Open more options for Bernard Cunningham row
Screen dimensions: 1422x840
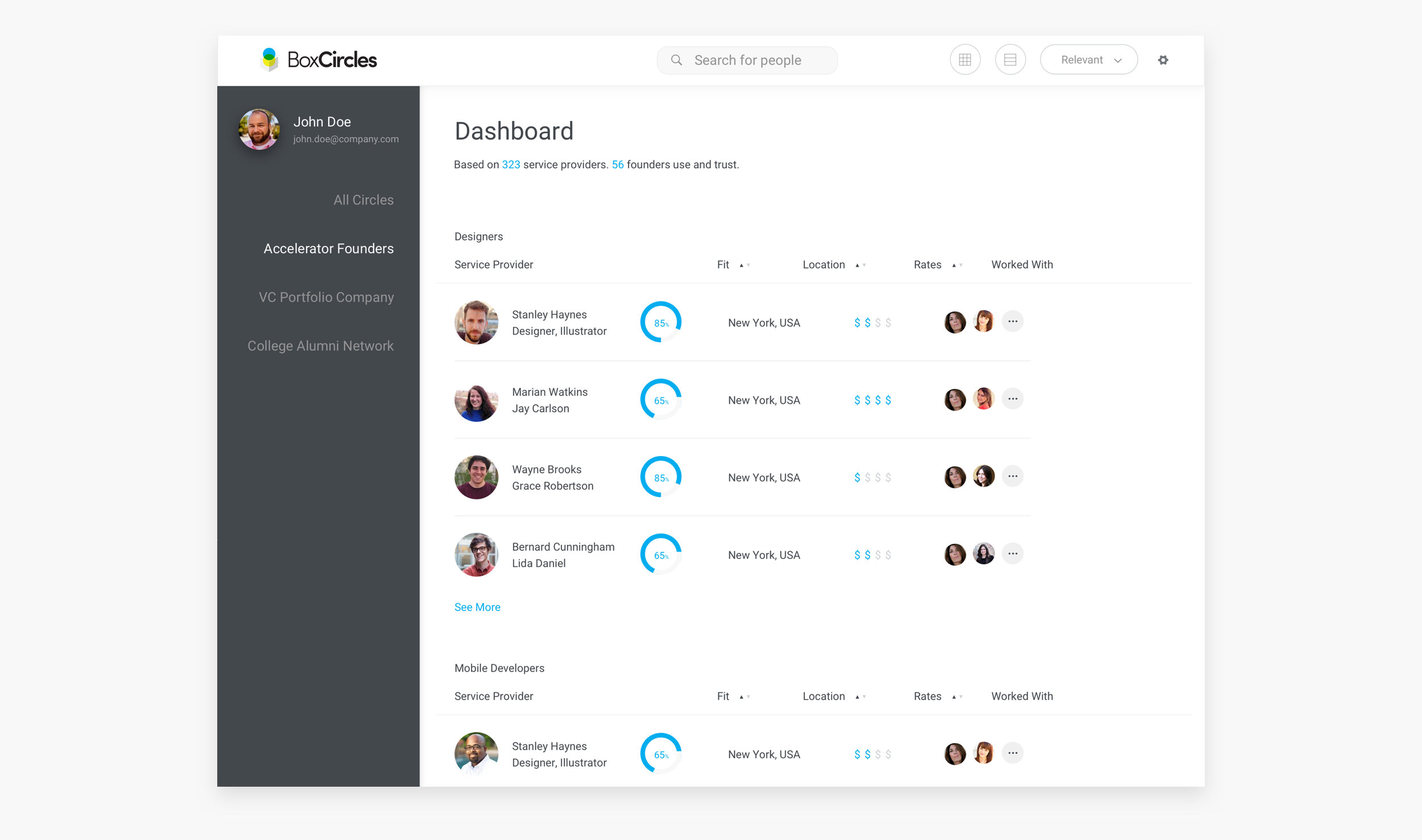point(1012,553)
